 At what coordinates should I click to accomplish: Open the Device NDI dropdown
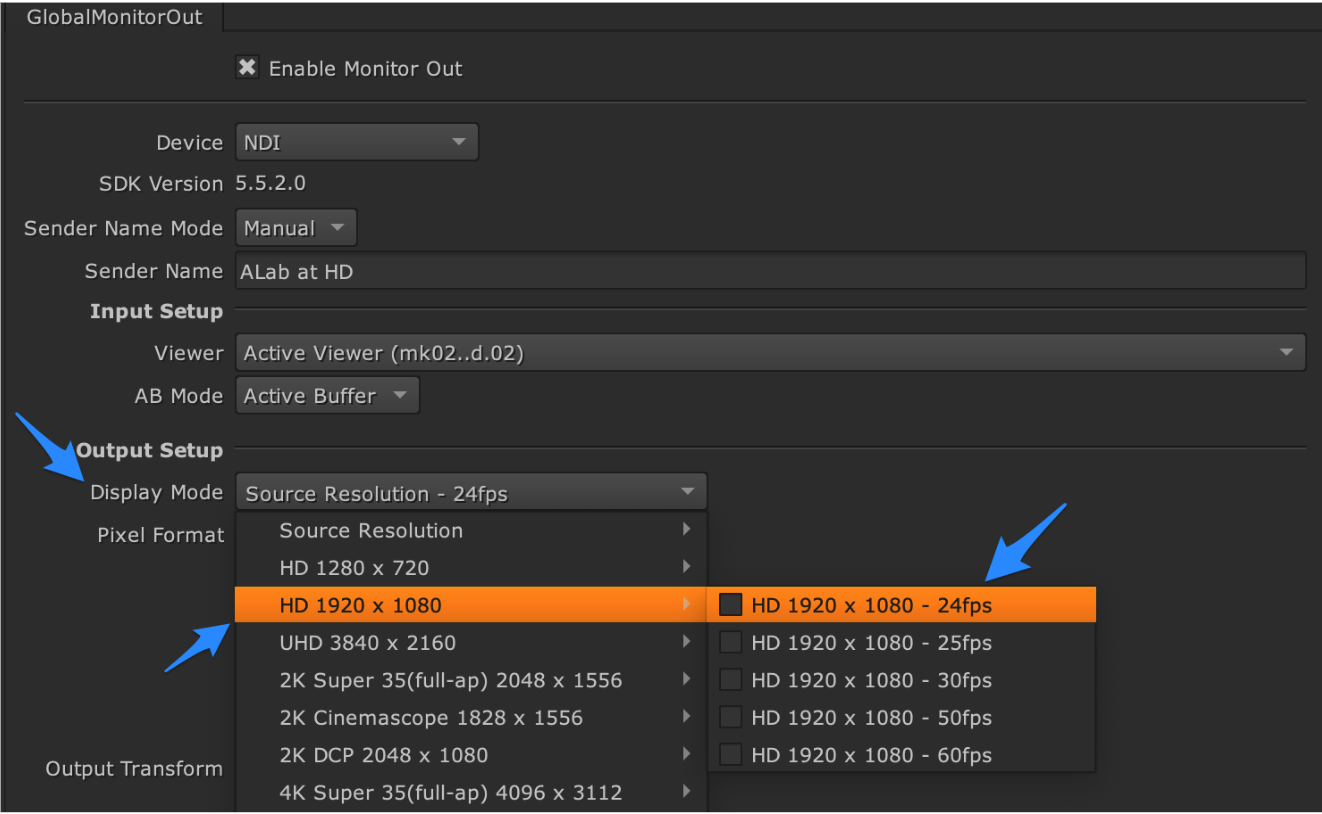point(357,143)
